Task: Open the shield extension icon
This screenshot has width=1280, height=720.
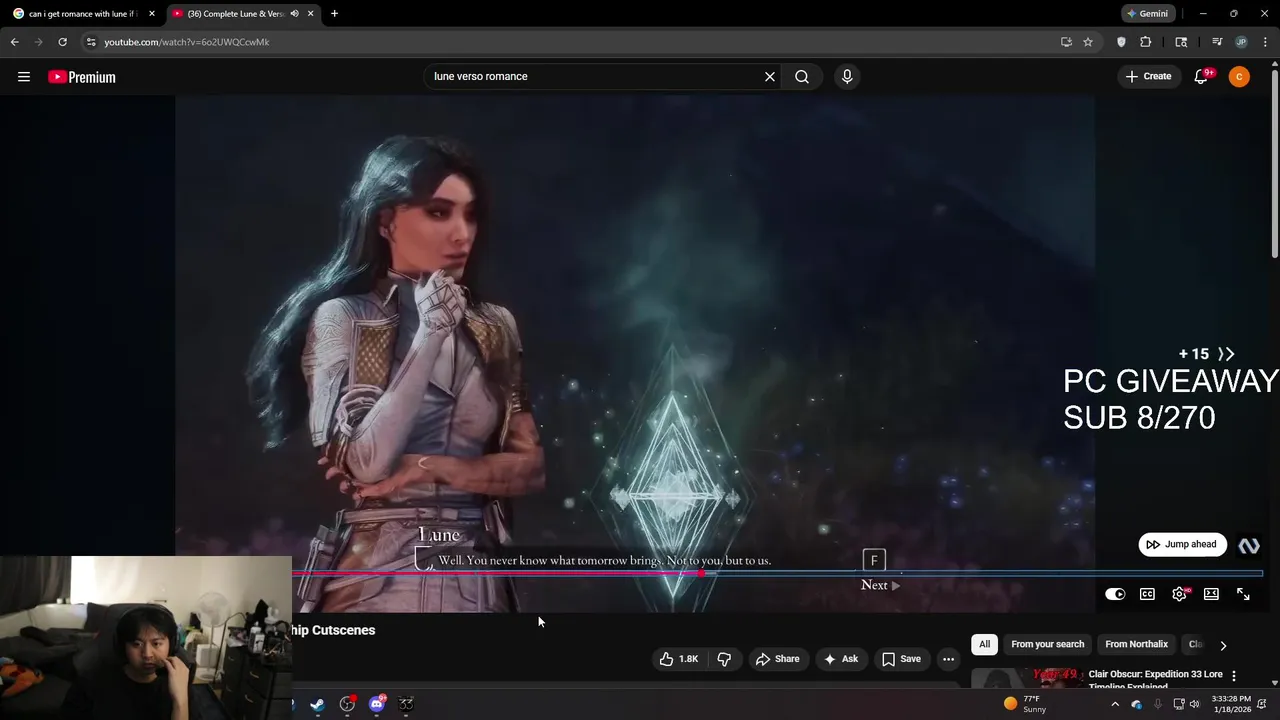Action: coord(1121,42)
